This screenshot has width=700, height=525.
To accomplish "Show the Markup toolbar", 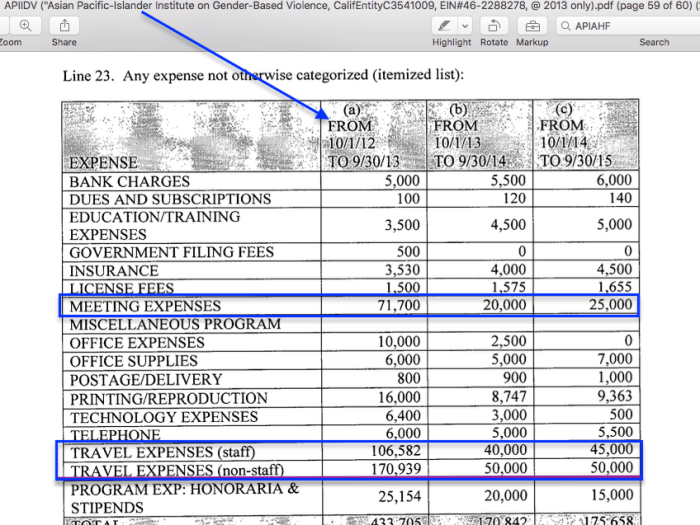I will pos(531,25).
